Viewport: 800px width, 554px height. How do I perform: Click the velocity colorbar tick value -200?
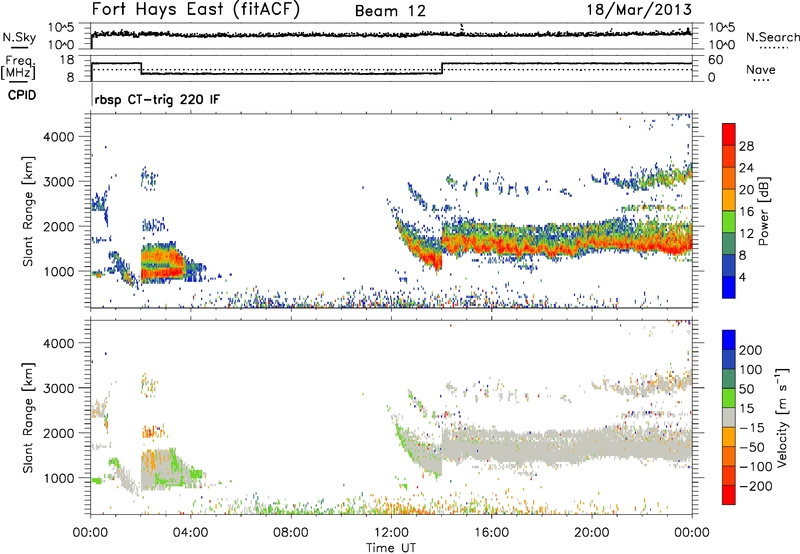756,486
